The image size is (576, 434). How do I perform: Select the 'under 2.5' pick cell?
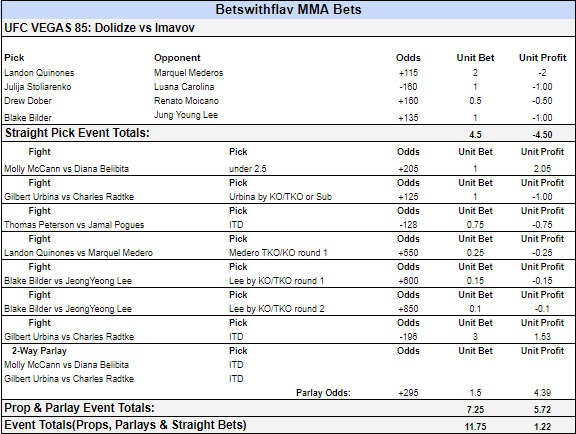248,169
